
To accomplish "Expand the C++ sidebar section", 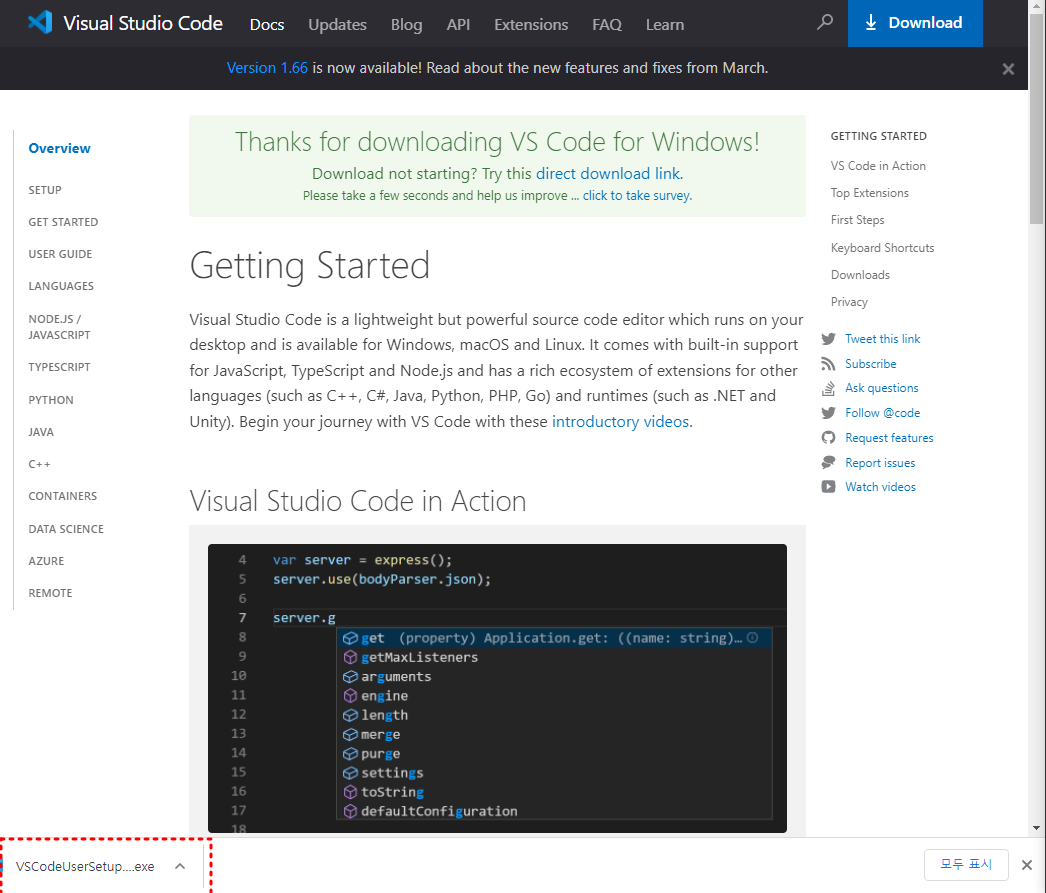I will 39,464.
